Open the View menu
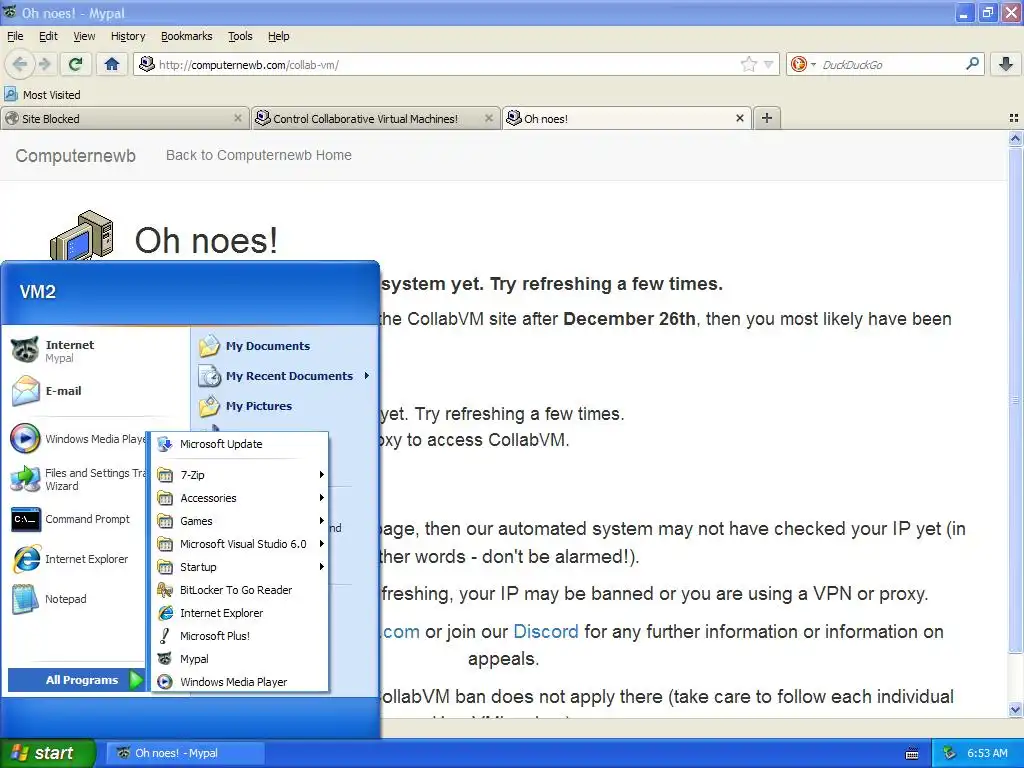Image resolution: width=1024 pixels, height=768 pixels. pos(84,36)
